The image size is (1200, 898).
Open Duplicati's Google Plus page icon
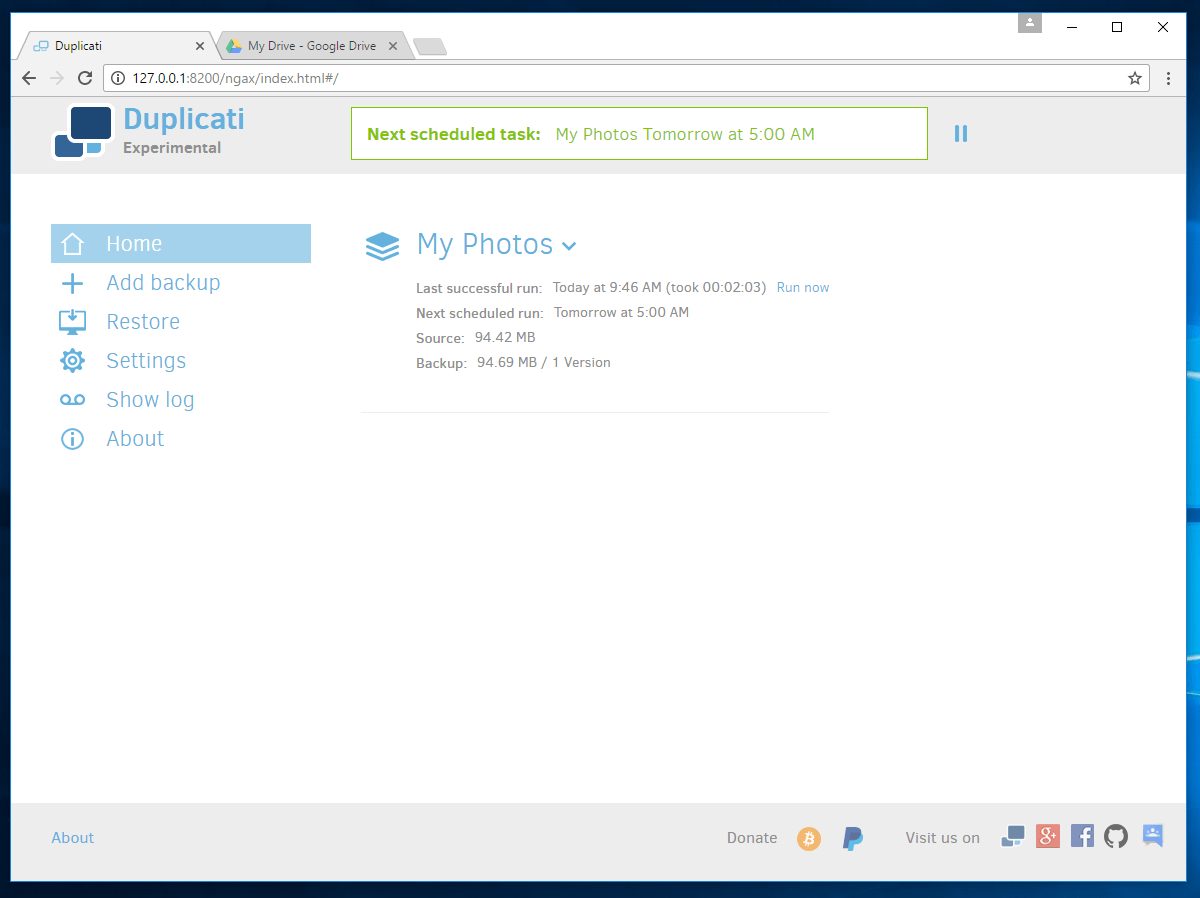coord(1047,836)
